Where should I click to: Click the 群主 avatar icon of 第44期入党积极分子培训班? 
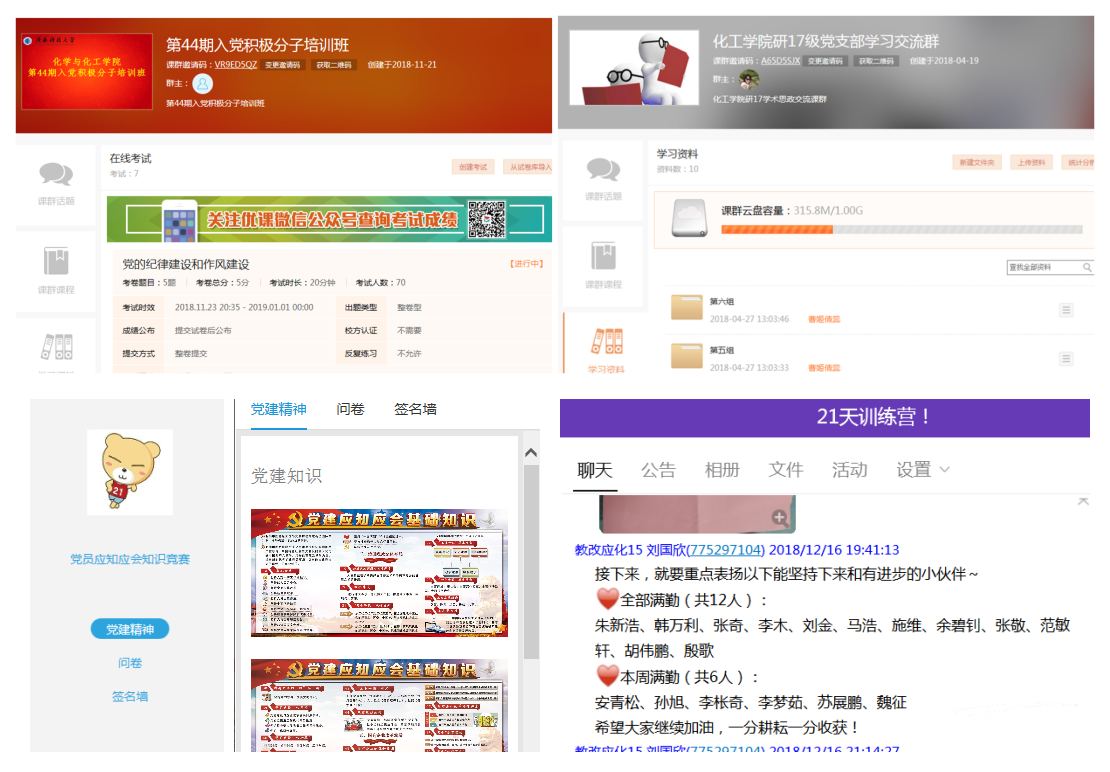point(203,84)
